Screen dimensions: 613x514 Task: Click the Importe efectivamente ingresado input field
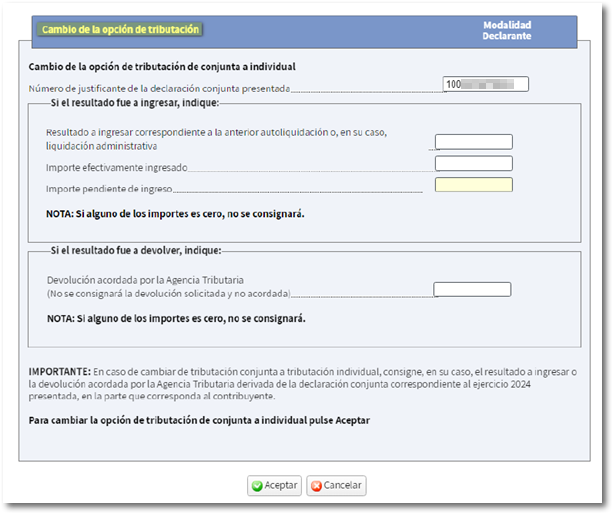473,163
